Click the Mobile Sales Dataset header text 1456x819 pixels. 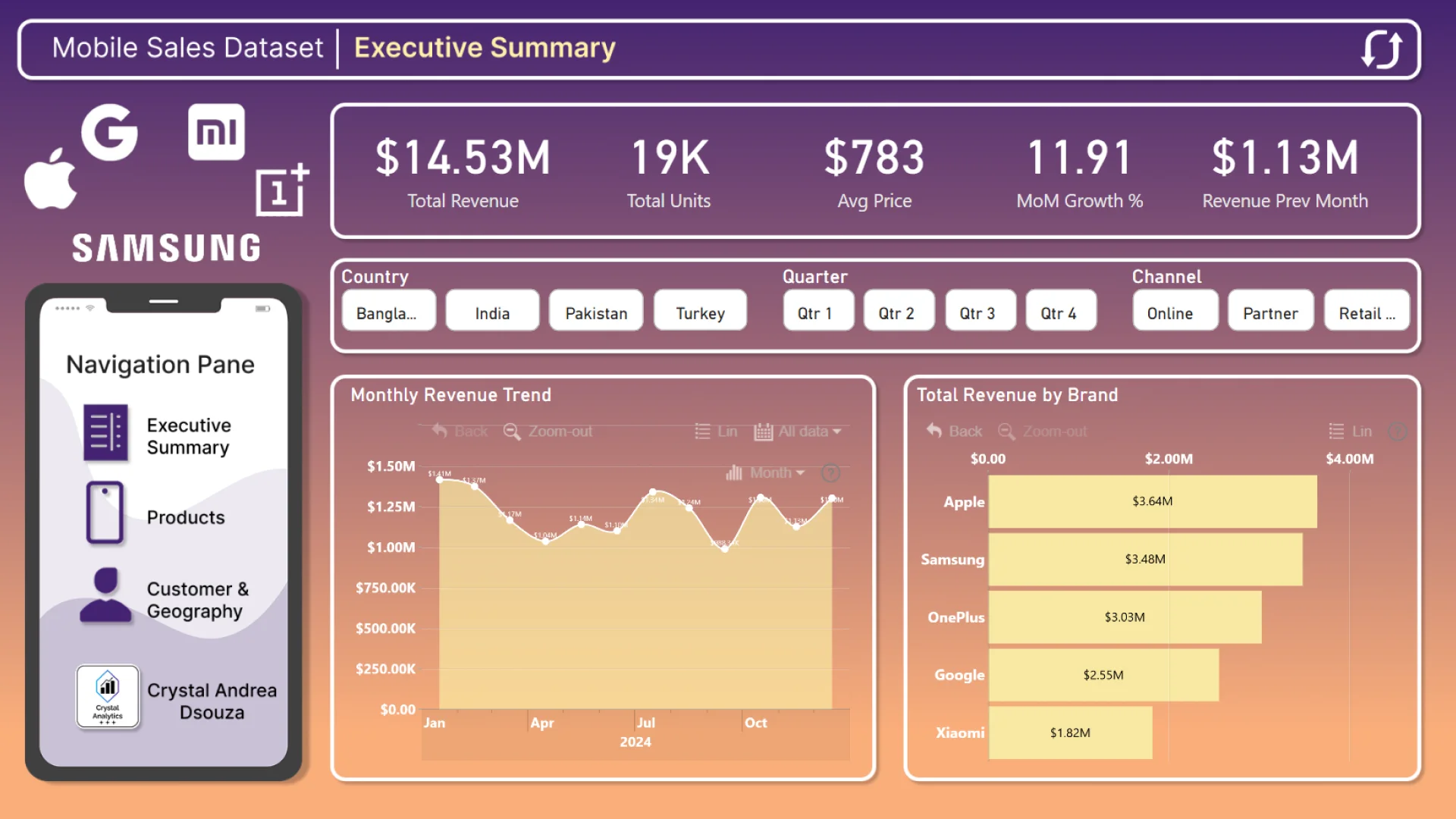[187, 48]
